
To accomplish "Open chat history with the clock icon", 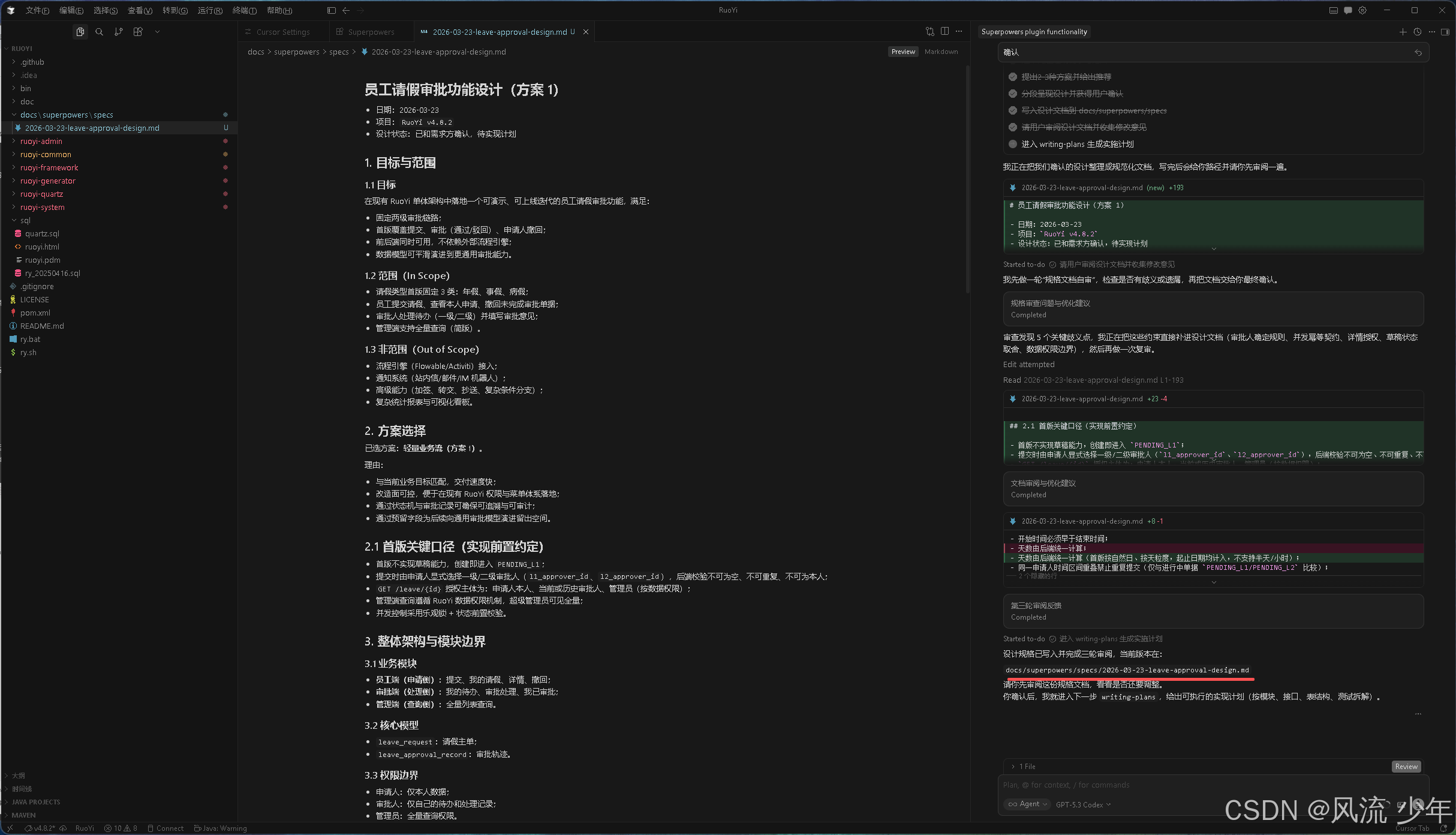I will (x=1416, y=32).
